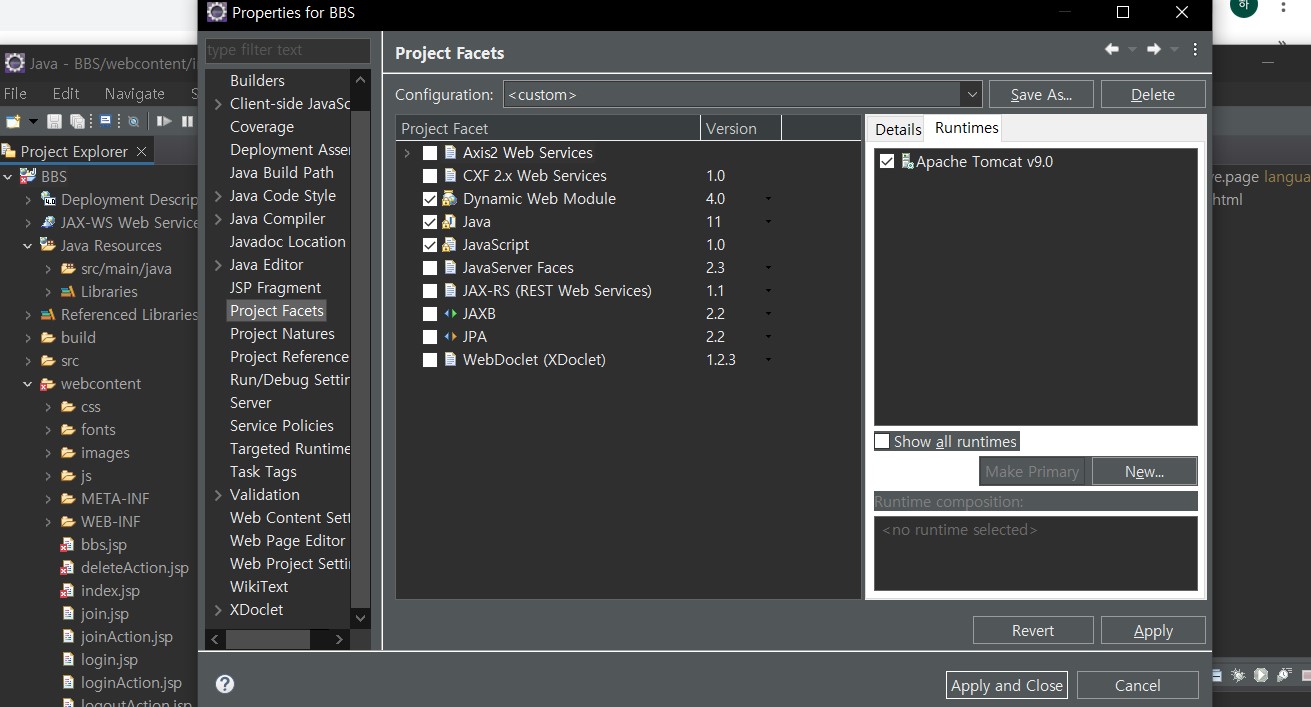Click the forward arrow in Project Facets header
This screenshot has width=1311, height=707.
(x=1153, y=49)
